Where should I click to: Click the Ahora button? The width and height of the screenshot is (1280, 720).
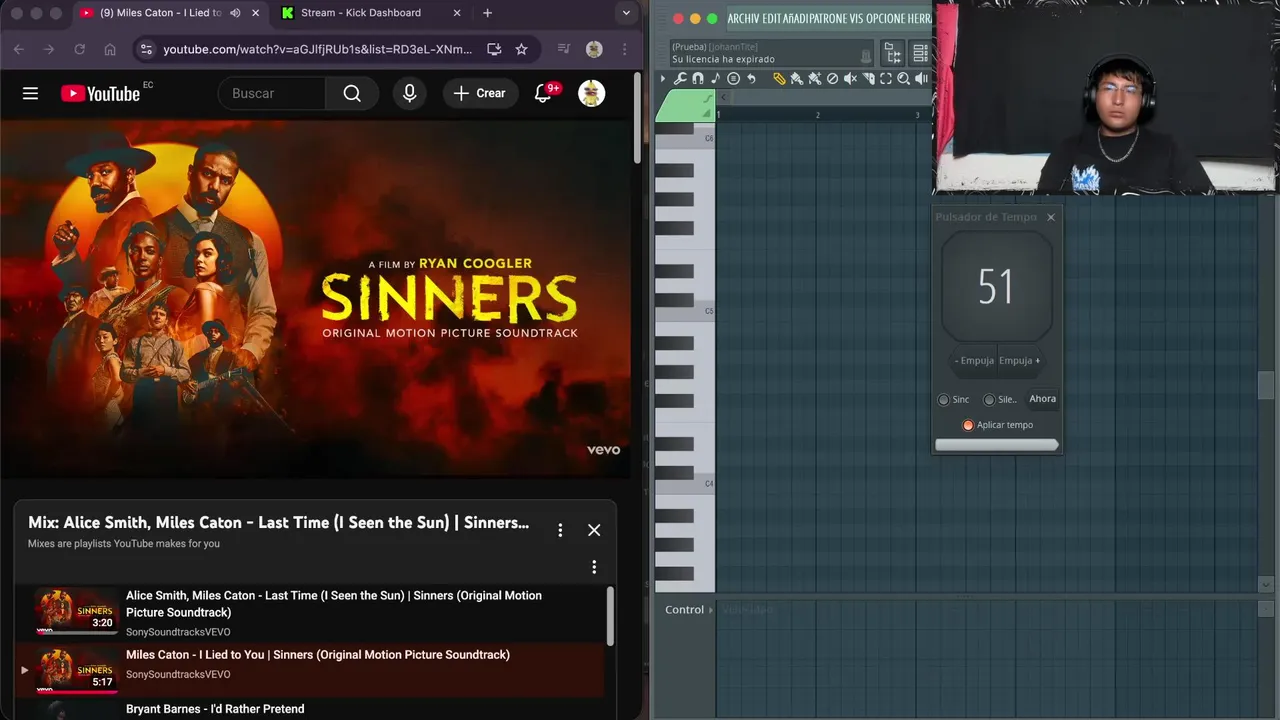click(x=1042, y=399)
